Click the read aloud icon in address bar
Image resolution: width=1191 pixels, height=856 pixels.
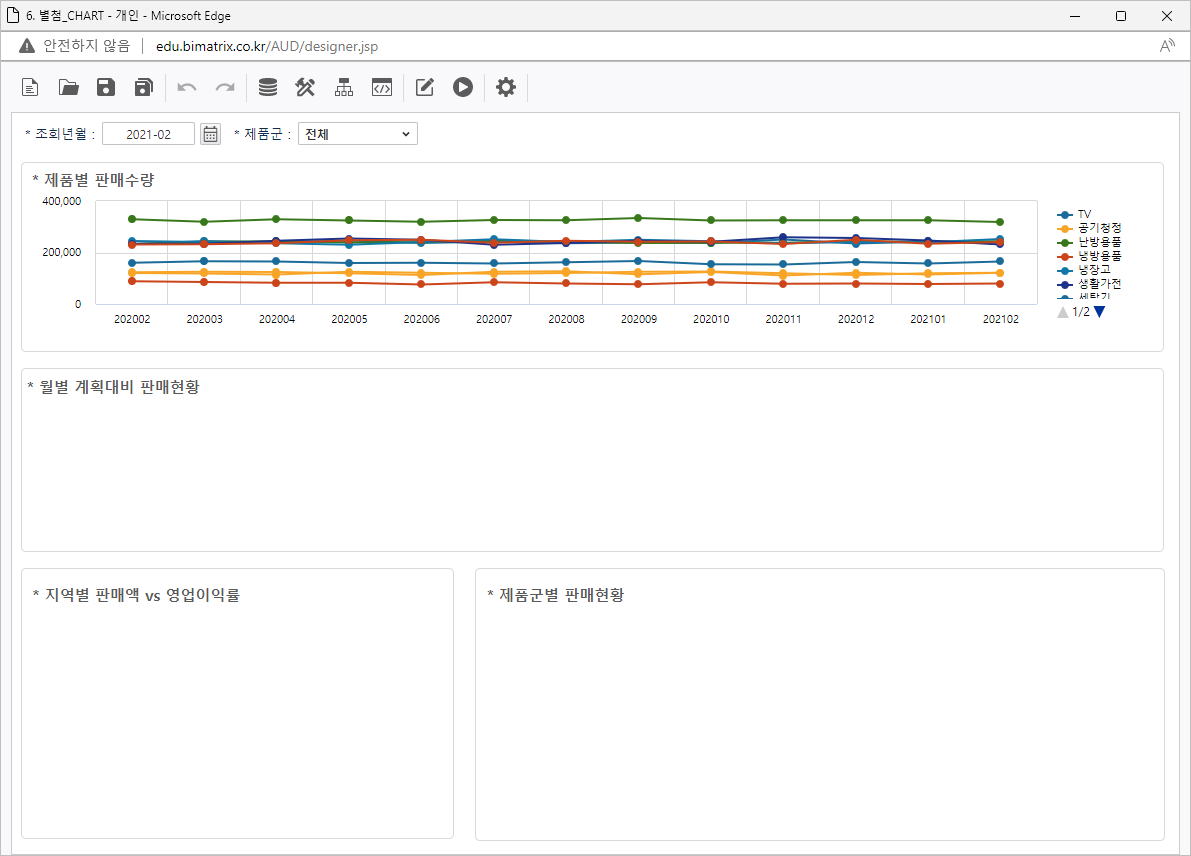tap(1166, 46)
